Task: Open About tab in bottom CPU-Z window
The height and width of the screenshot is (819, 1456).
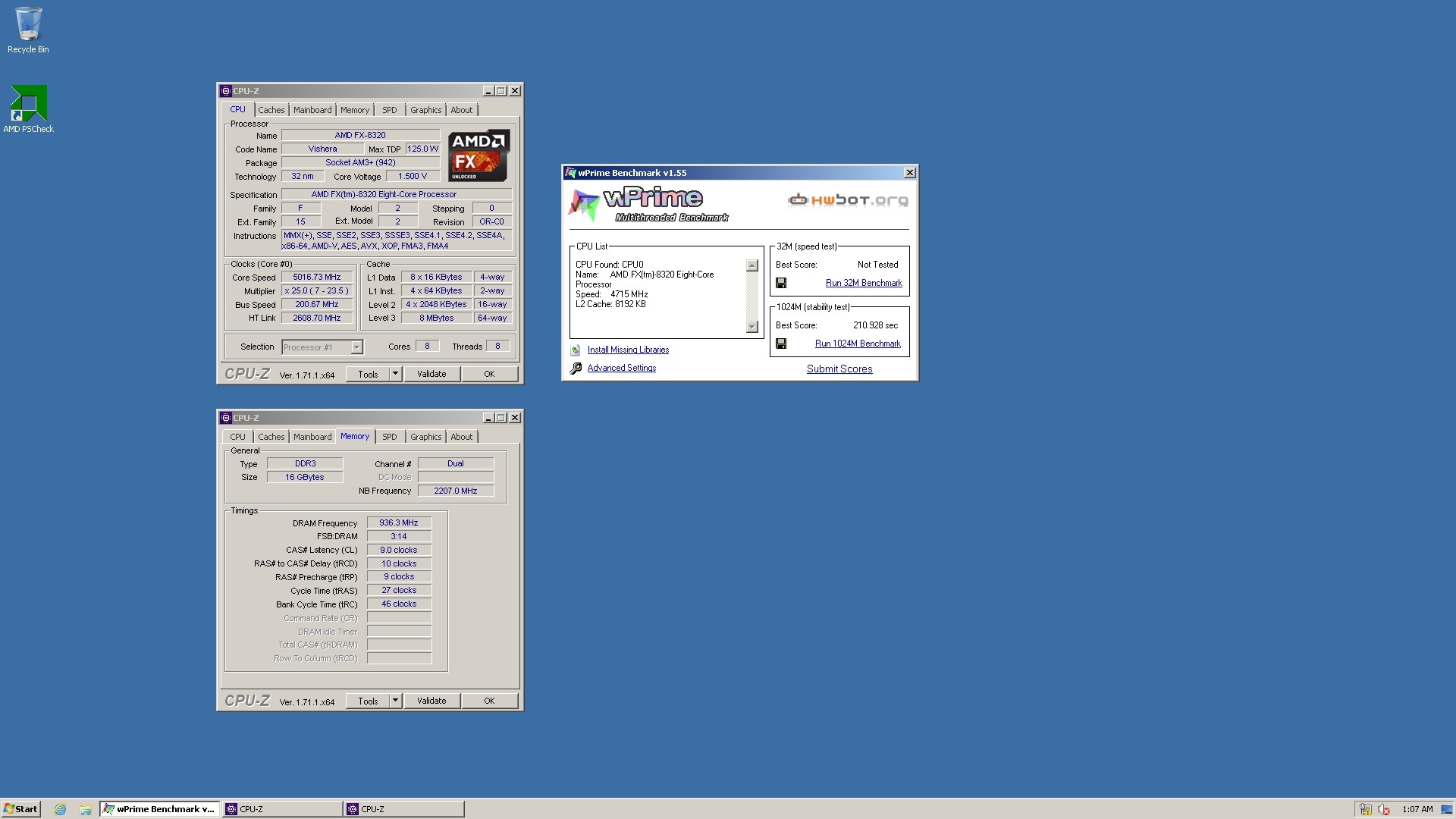Action: pos(462,437)
